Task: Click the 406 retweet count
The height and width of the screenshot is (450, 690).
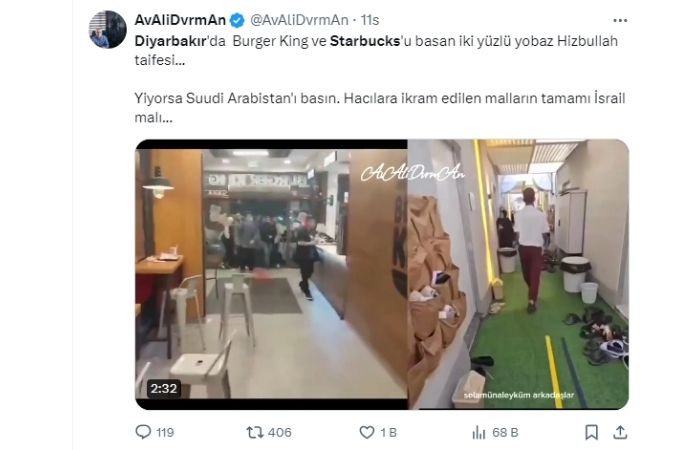Action: (x=279, y=432)
